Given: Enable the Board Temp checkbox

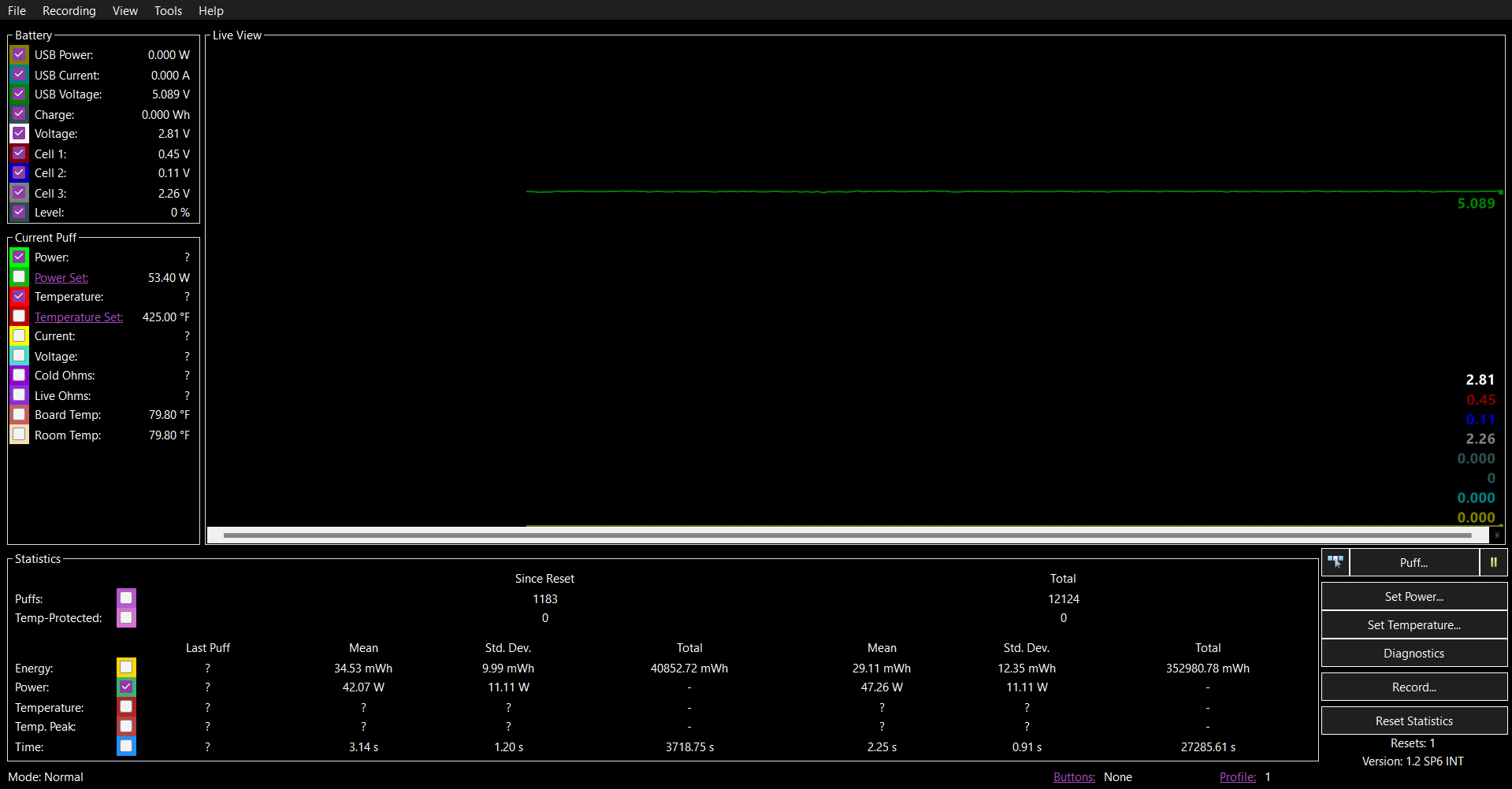Looking at the screenshot, I should 19,414.
